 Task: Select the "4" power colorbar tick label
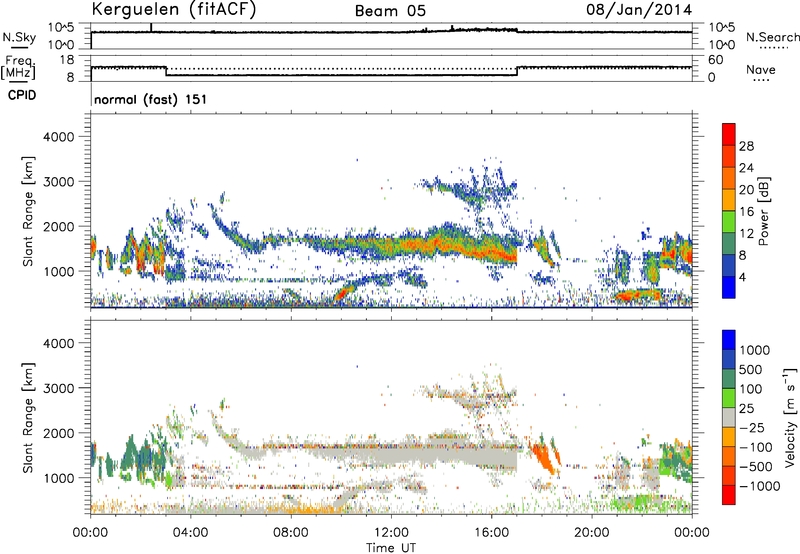click(743, 277)
